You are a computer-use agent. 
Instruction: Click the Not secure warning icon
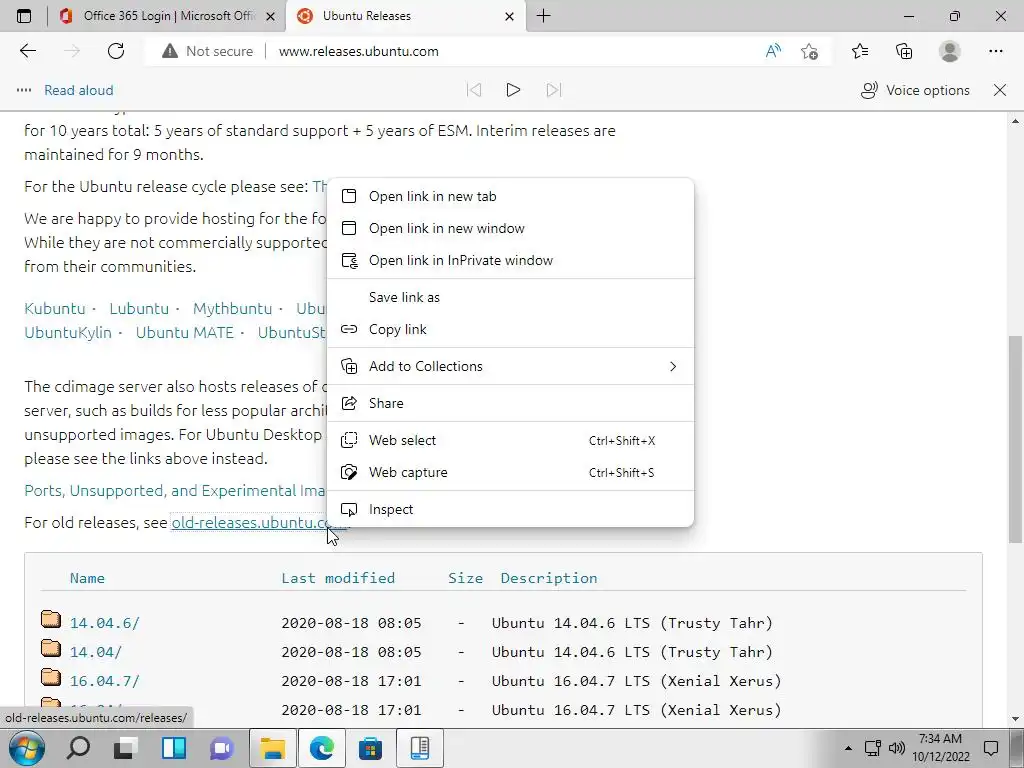pos(170,51)
